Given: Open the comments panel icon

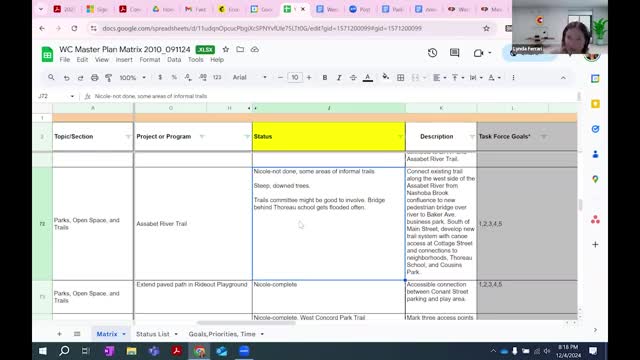Looking at the screenshot, I should [x=454, y=53].
